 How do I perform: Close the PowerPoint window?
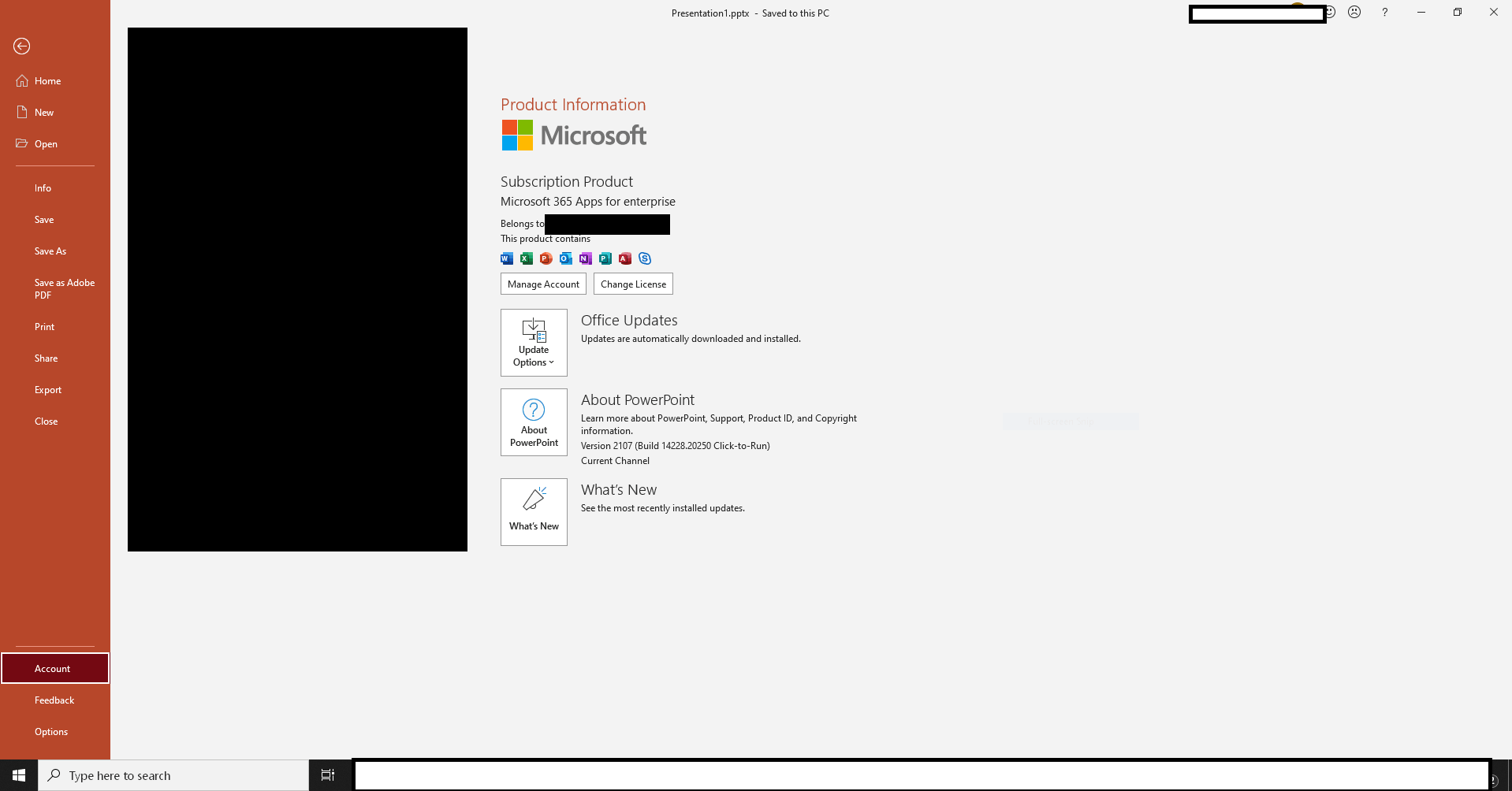pos(1494,13)
